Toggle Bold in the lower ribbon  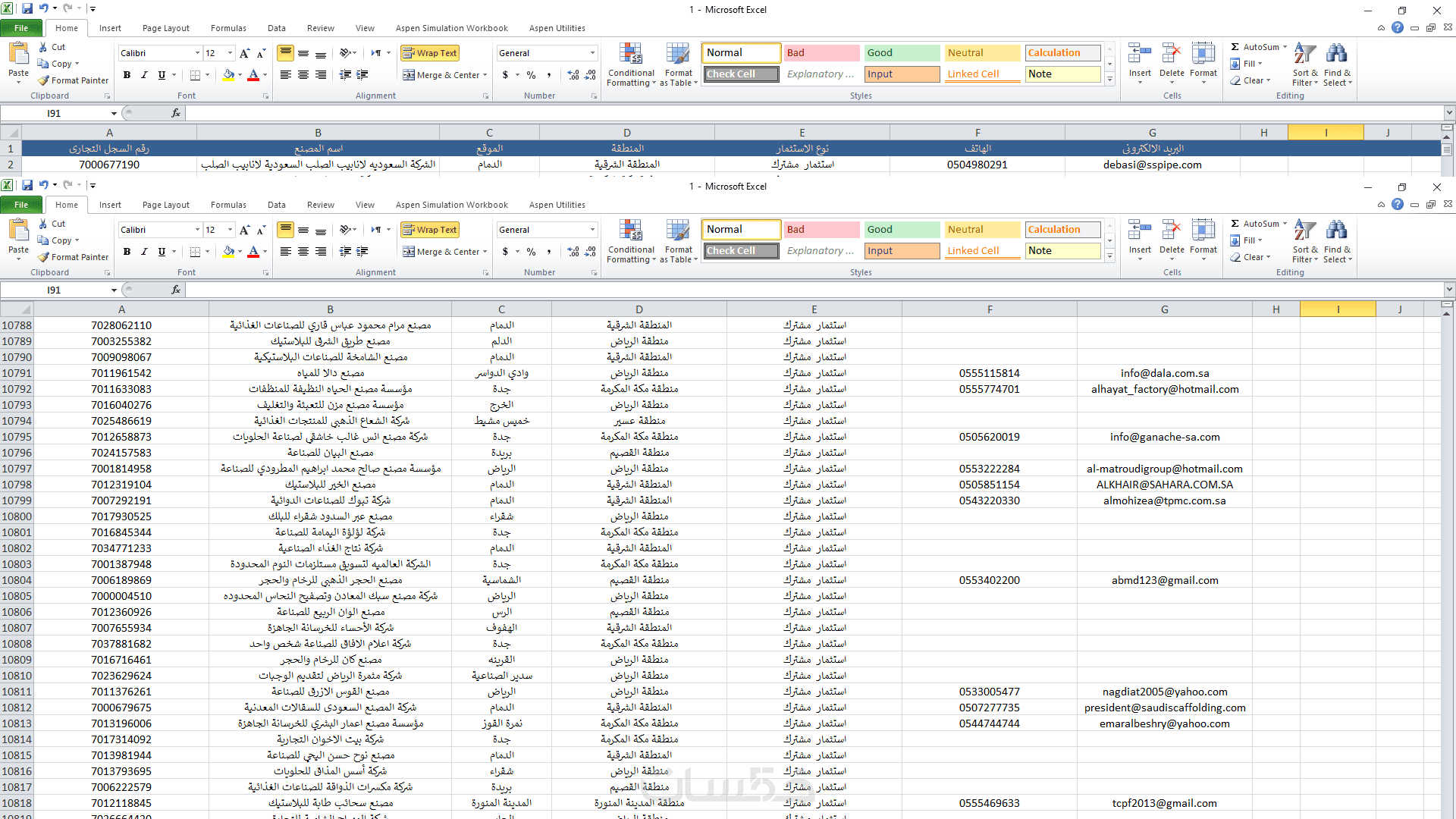coord(127,252)
